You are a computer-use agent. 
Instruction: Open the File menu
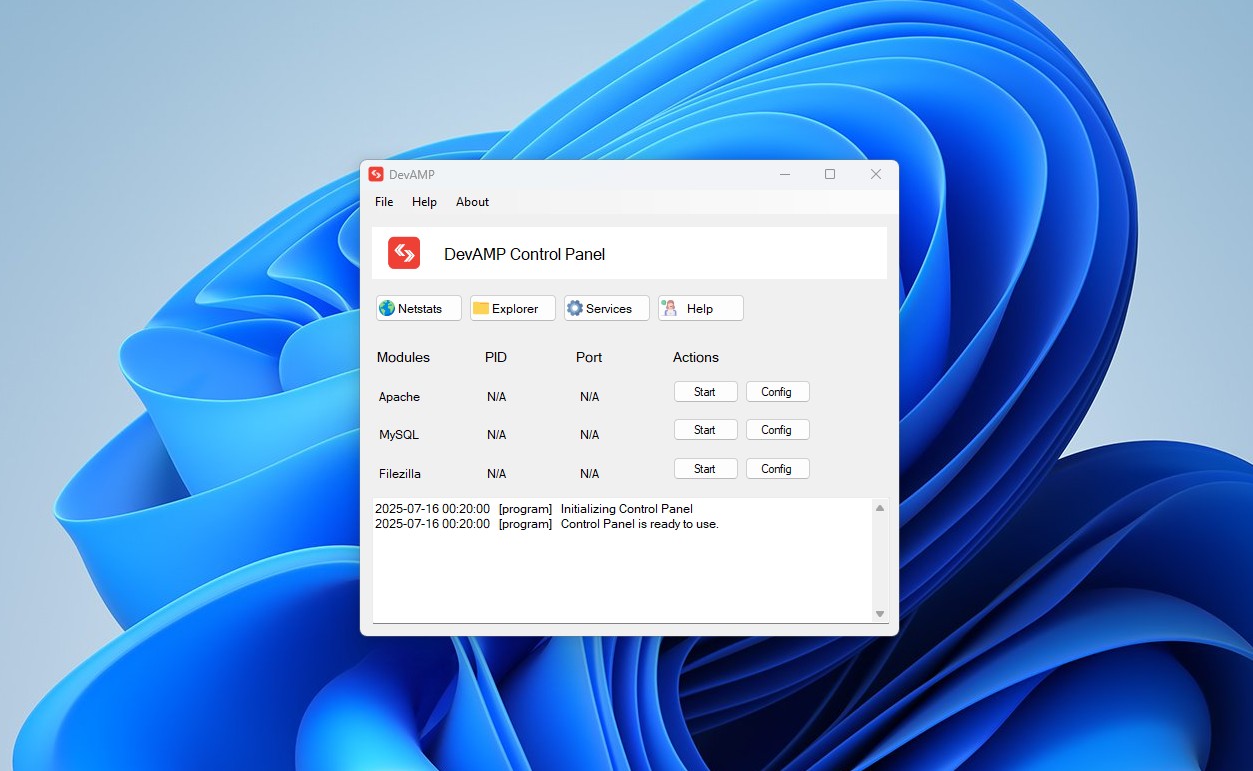coord(384,202)
